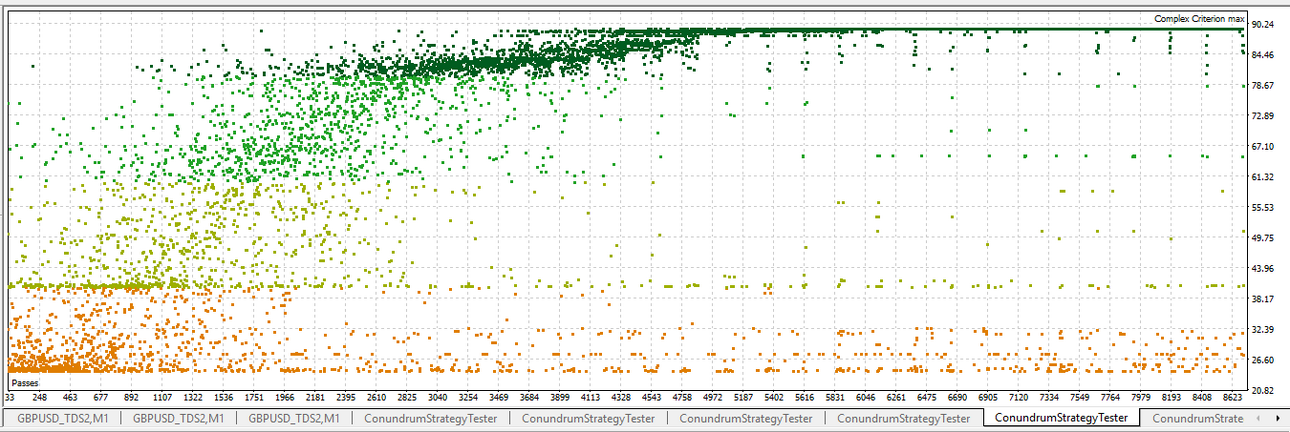Click the 26.60 y-axis value
The height and width of the screenshot is (432, 1290).
(x=1265, y=360)
